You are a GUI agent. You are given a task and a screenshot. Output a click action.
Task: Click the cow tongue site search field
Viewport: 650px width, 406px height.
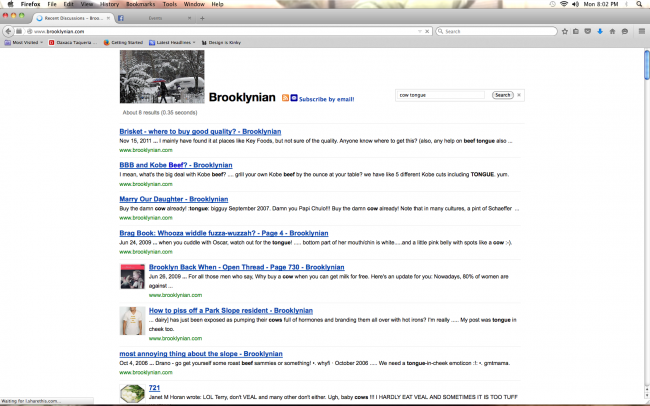click(x=441, y=95)
